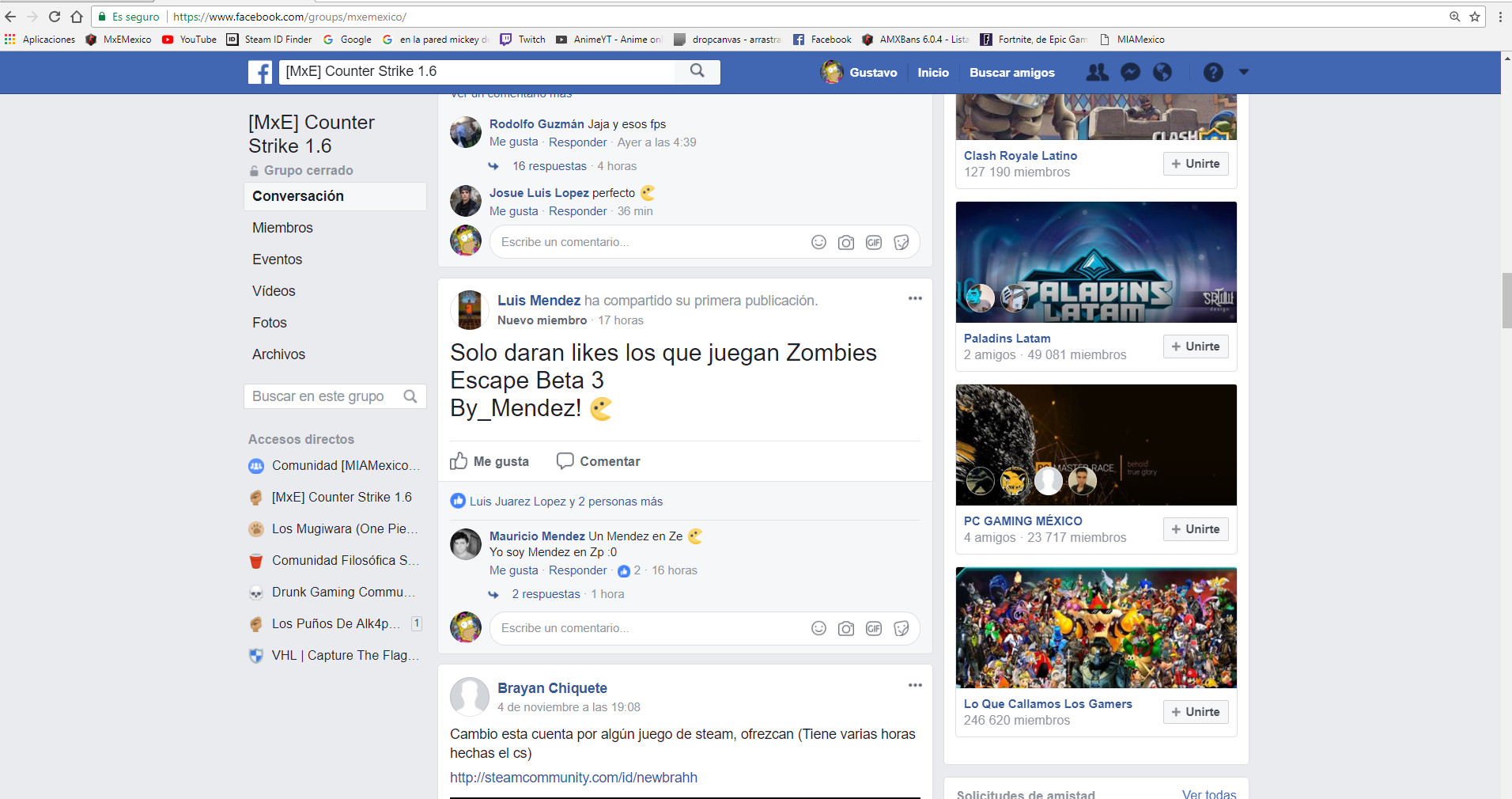This screenshot has width=1512, height=799.
Task: Click the browser home icon
Action: click(77, 17)
